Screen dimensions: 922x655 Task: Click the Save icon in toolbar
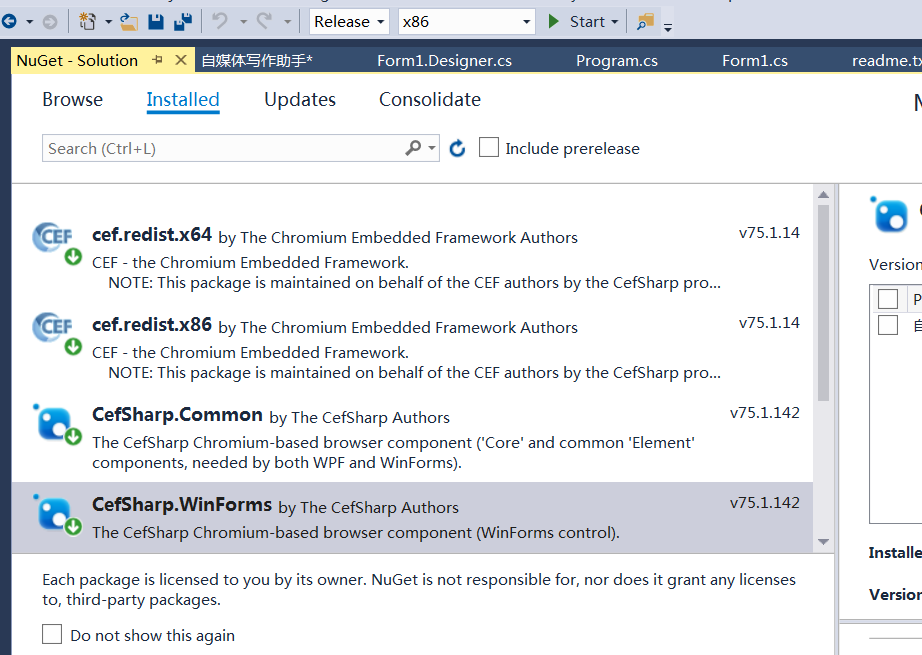pyautogui.click(x=156, y=21)
